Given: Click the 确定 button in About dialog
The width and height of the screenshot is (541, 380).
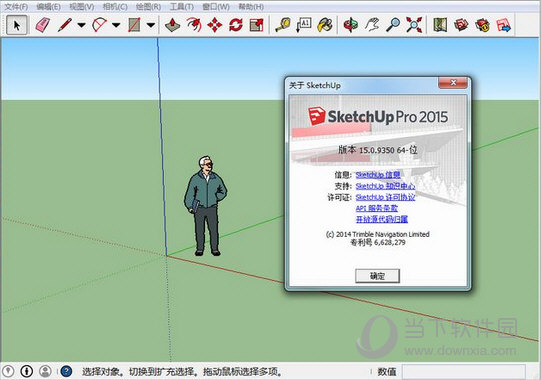Looking at the screenshot, I should click(377, 276).
